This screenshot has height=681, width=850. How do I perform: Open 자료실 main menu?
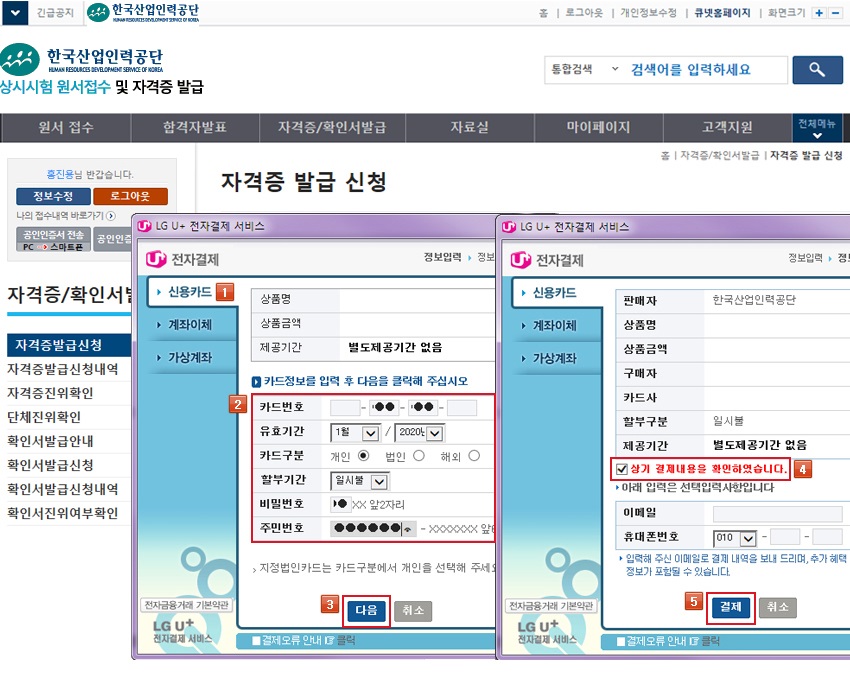[x=469, y=127]
